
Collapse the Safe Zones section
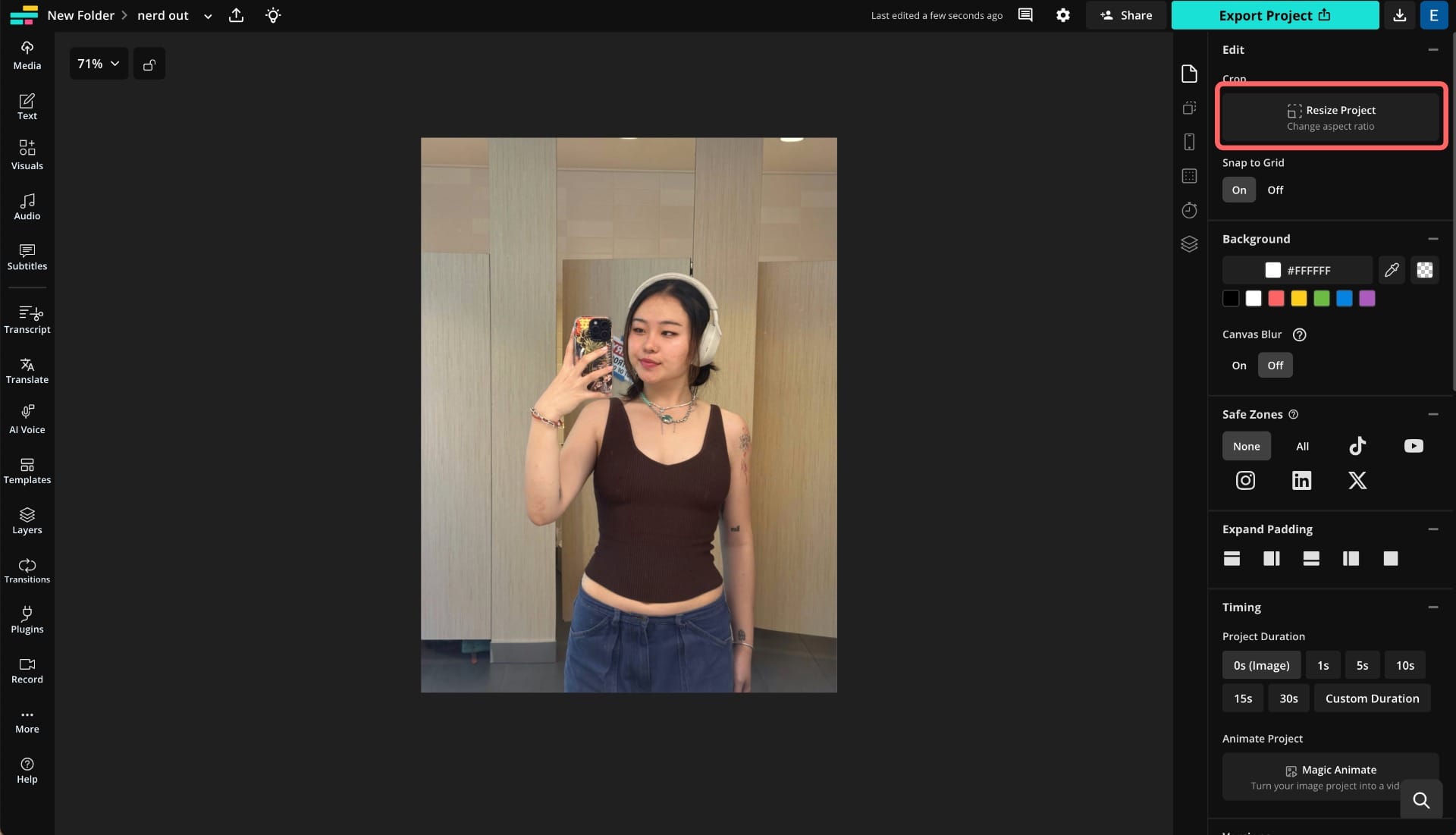[x=1433, y=414]
